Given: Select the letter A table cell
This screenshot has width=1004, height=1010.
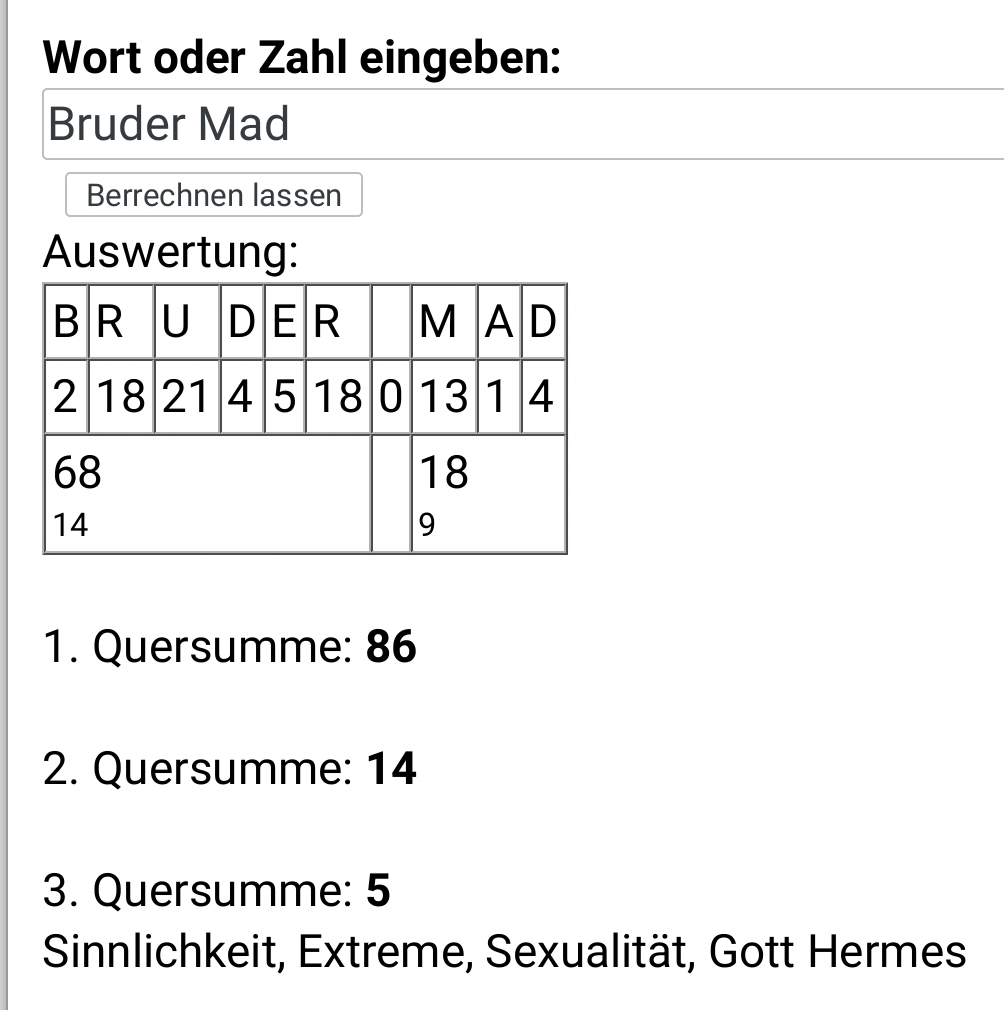Looking at the screenshot, I should (499, 321).
